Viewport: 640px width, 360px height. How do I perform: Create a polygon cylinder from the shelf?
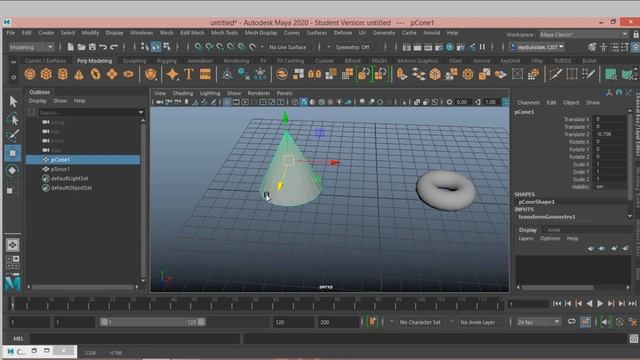point(62,74)
